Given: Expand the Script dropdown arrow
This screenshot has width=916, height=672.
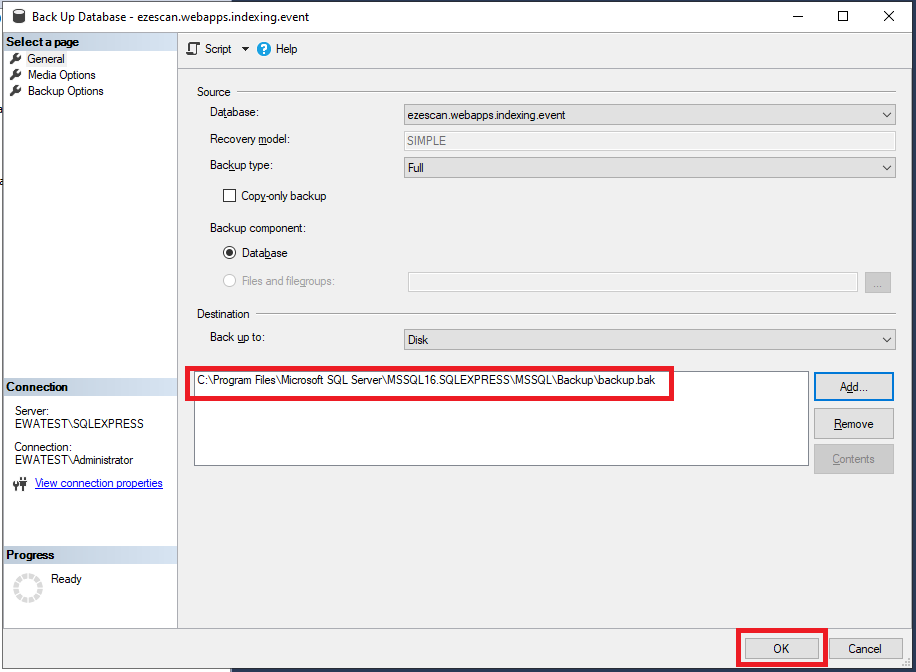Looking at the screenshot, I should pyautogui.click(x=245, y=49).
